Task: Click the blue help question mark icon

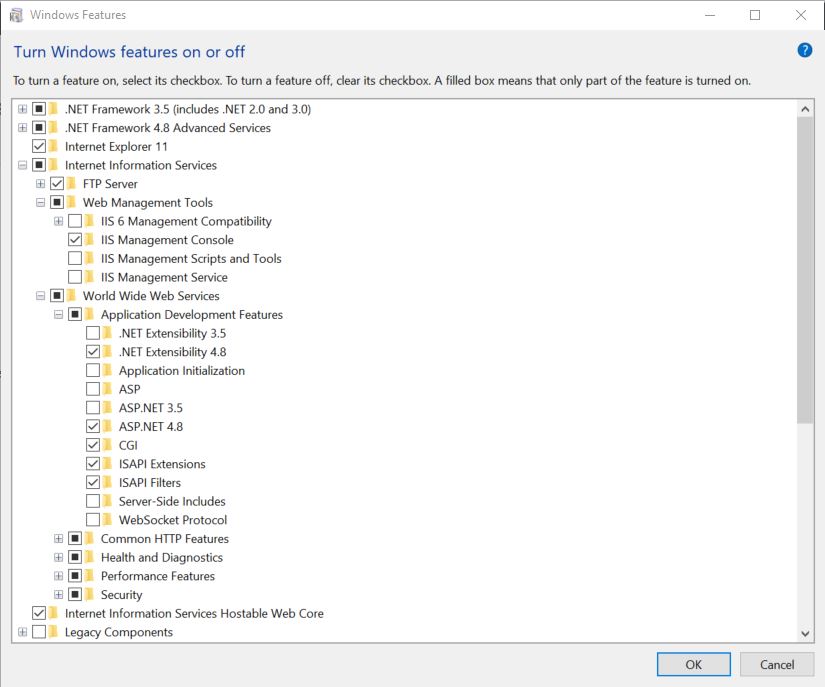Action: point(804,51)
